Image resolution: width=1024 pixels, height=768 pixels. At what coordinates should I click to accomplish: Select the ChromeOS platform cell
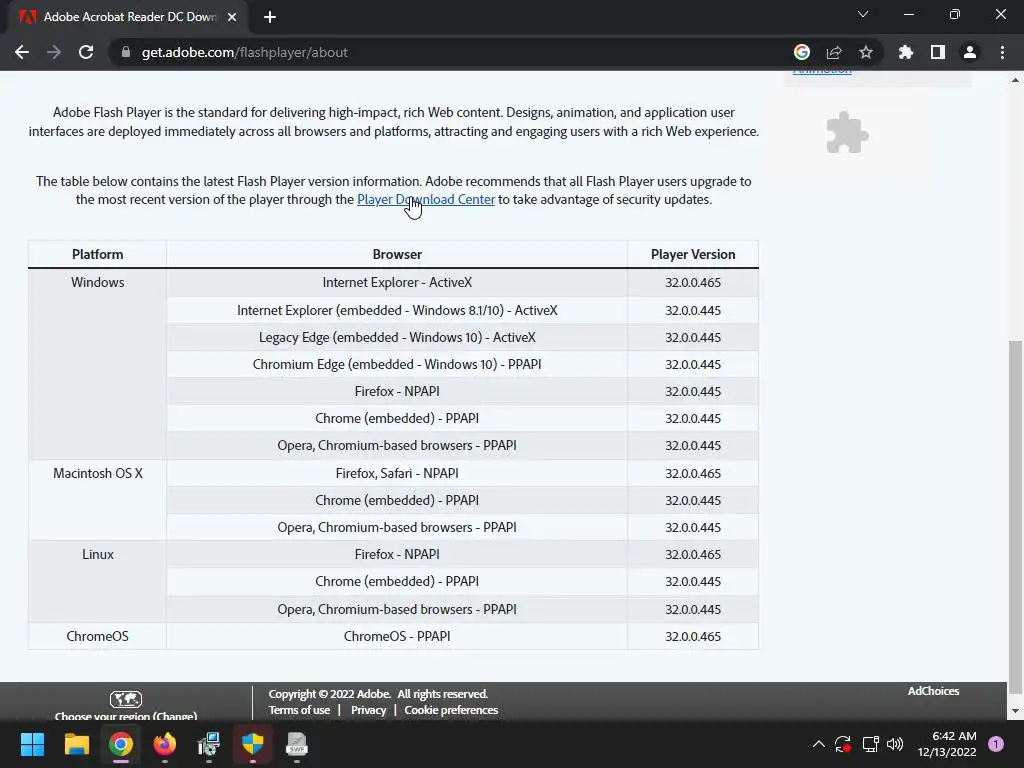[97, 636]
